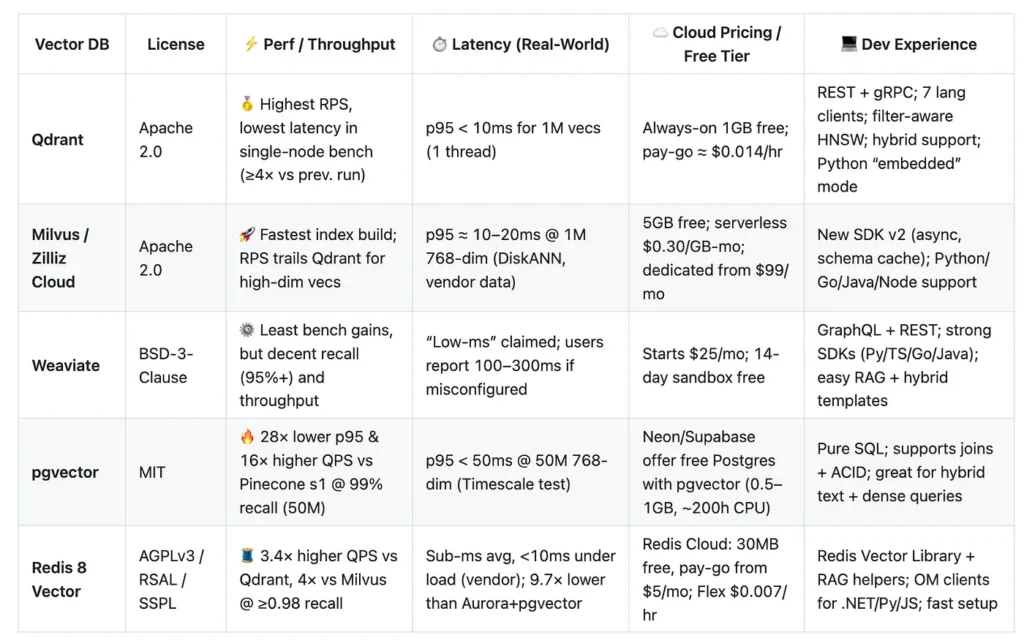This screenshot has height=641, width=1024.
Task: Select the Vector DB column header
Action: 72,44
